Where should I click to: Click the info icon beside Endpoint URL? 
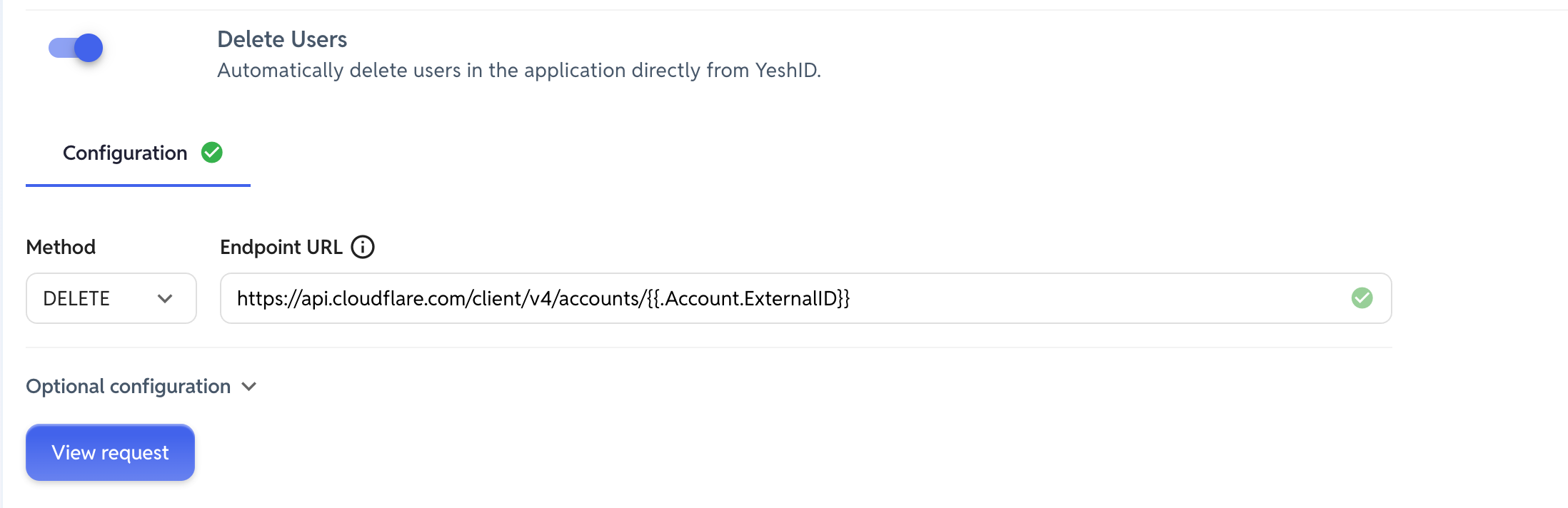363,247
